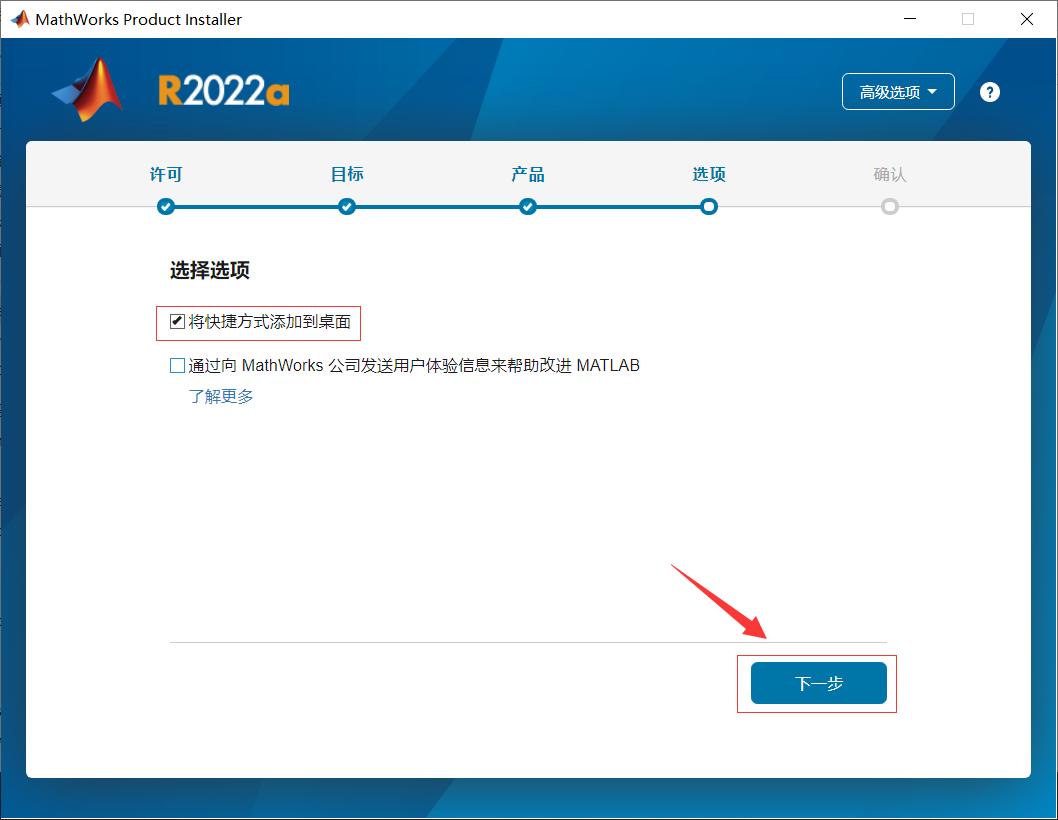Select the 确认 step label
The image size is (1058, 820).
tap(889, 173)
